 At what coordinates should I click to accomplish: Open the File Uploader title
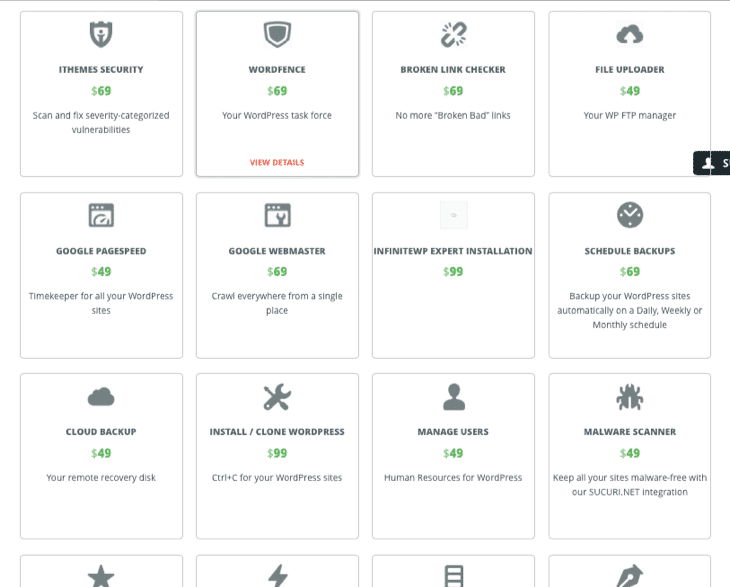[x=629, y=69]
